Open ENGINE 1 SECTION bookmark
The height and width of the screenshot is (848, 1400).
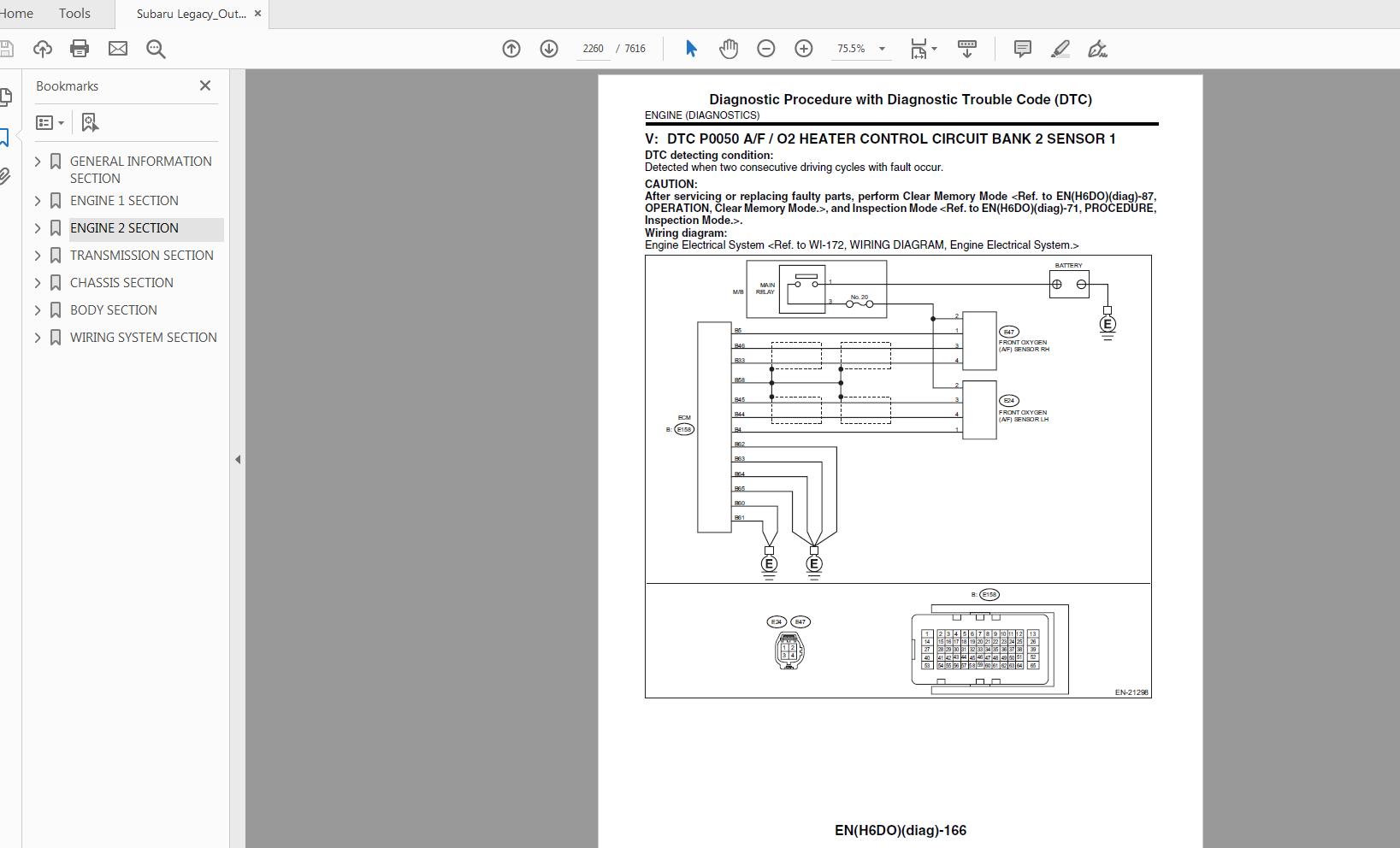point(124,201)
